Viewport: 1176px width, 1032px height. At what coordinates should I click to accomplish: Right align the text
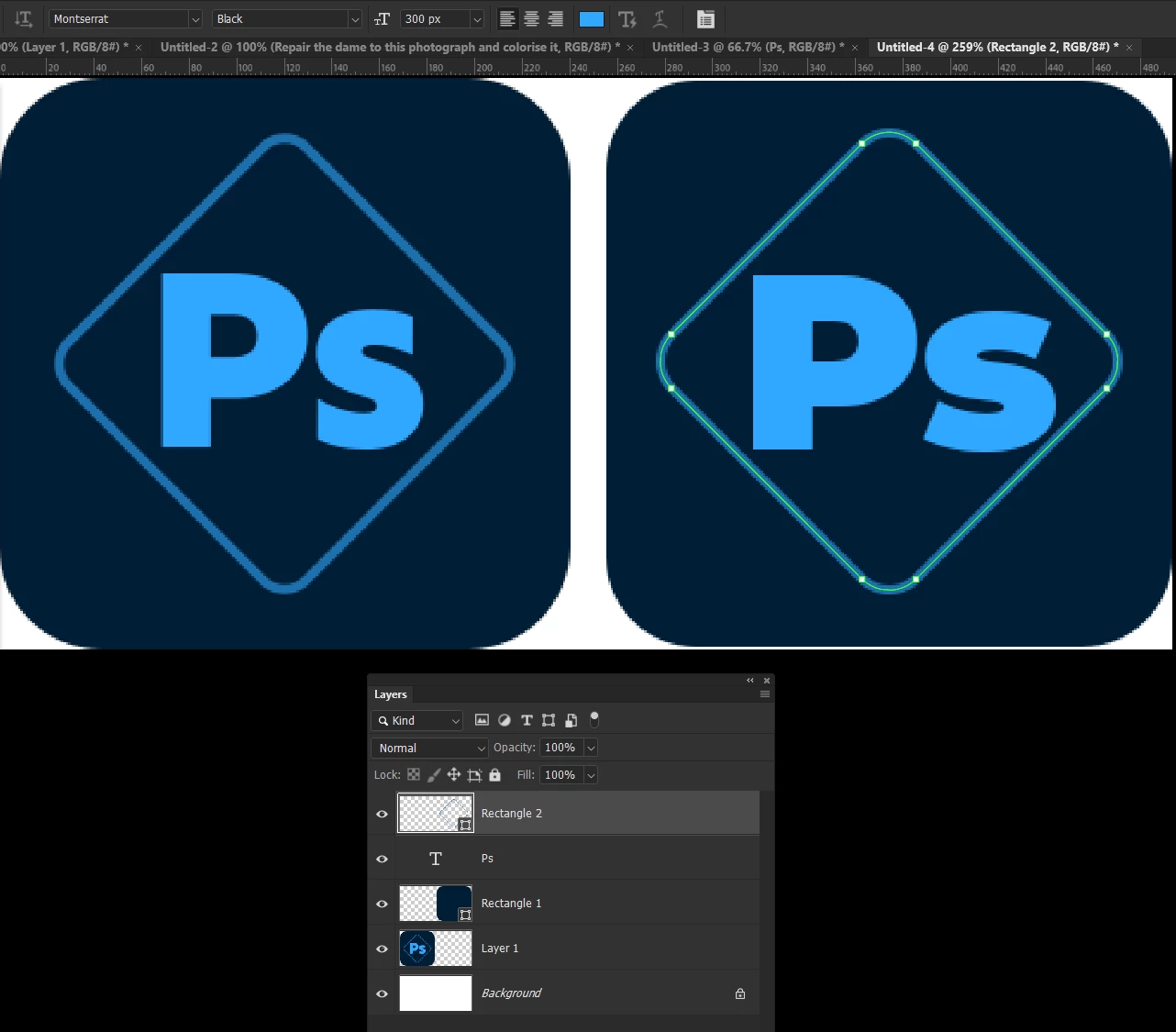[x=555, y=18]
